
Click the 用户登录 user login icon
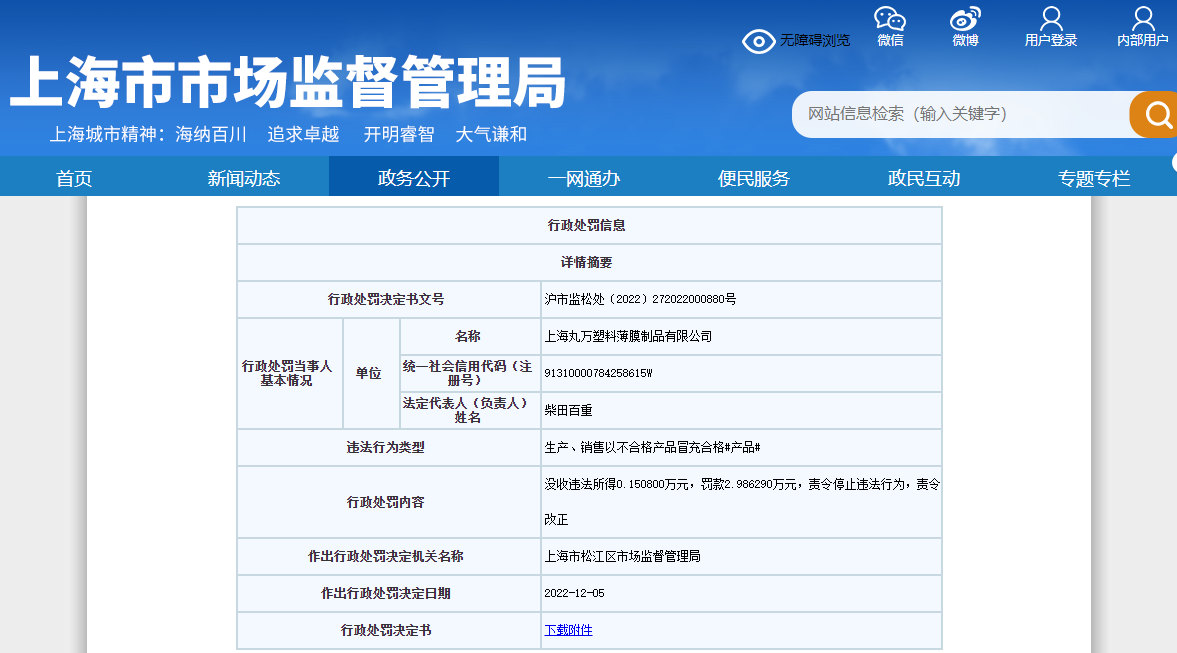(x=1051, y=19)
